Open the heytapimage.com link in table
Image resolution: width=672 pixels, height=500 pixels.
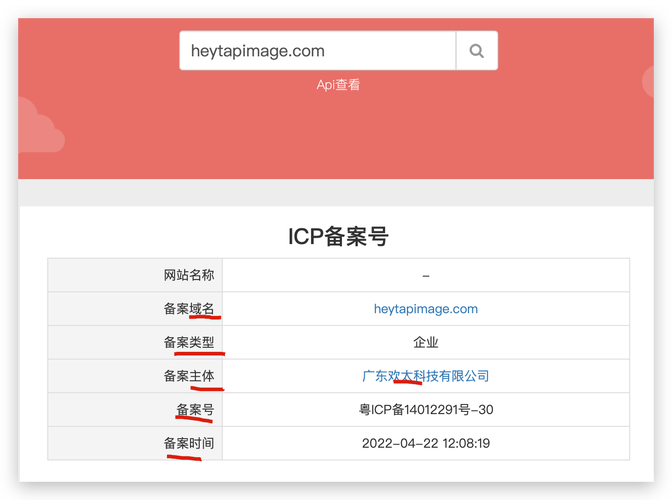pos(426,309)
